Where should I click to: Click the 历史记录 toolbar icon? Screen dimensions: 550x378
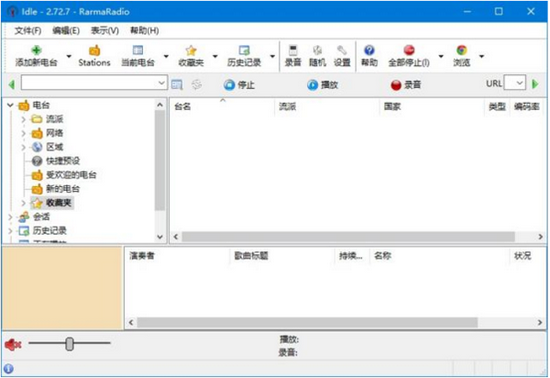(x=244, y=50)
